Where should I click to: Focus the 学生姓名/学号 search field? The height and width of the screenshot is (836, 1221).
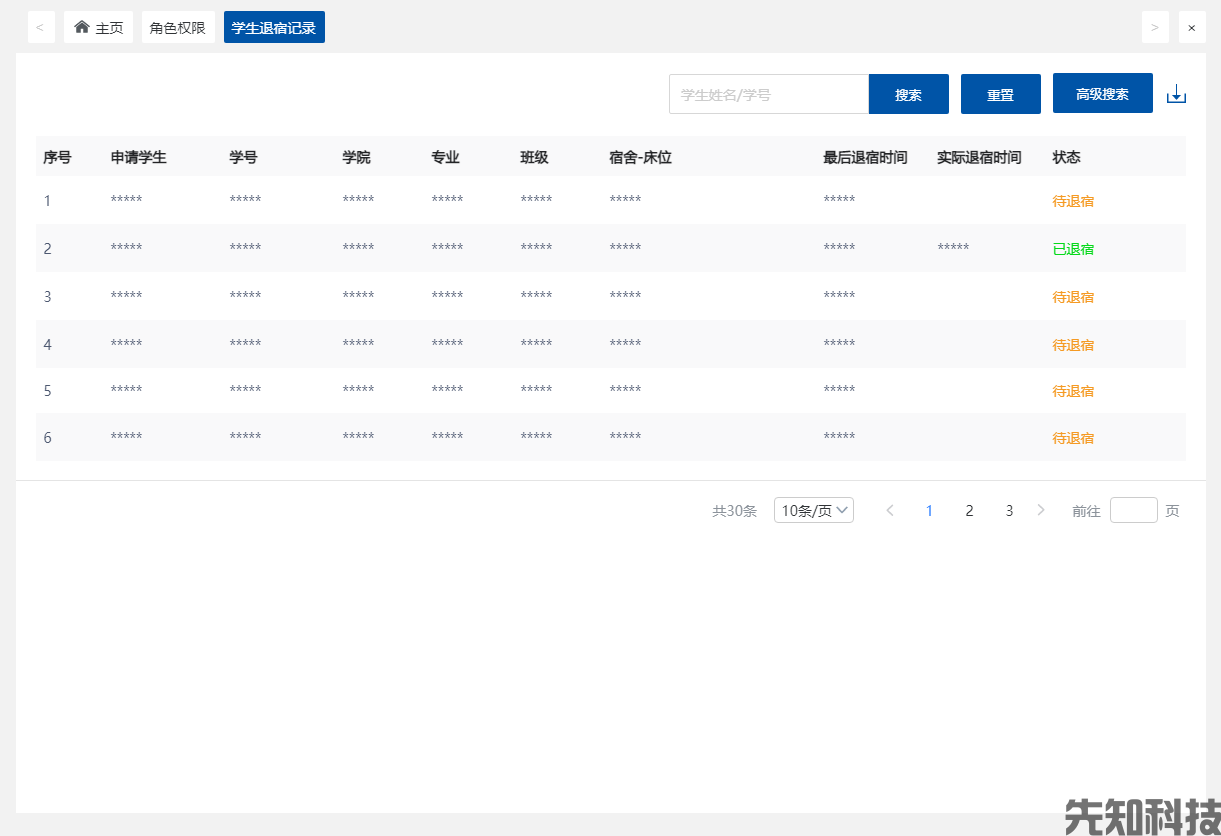tap(769, 94)
